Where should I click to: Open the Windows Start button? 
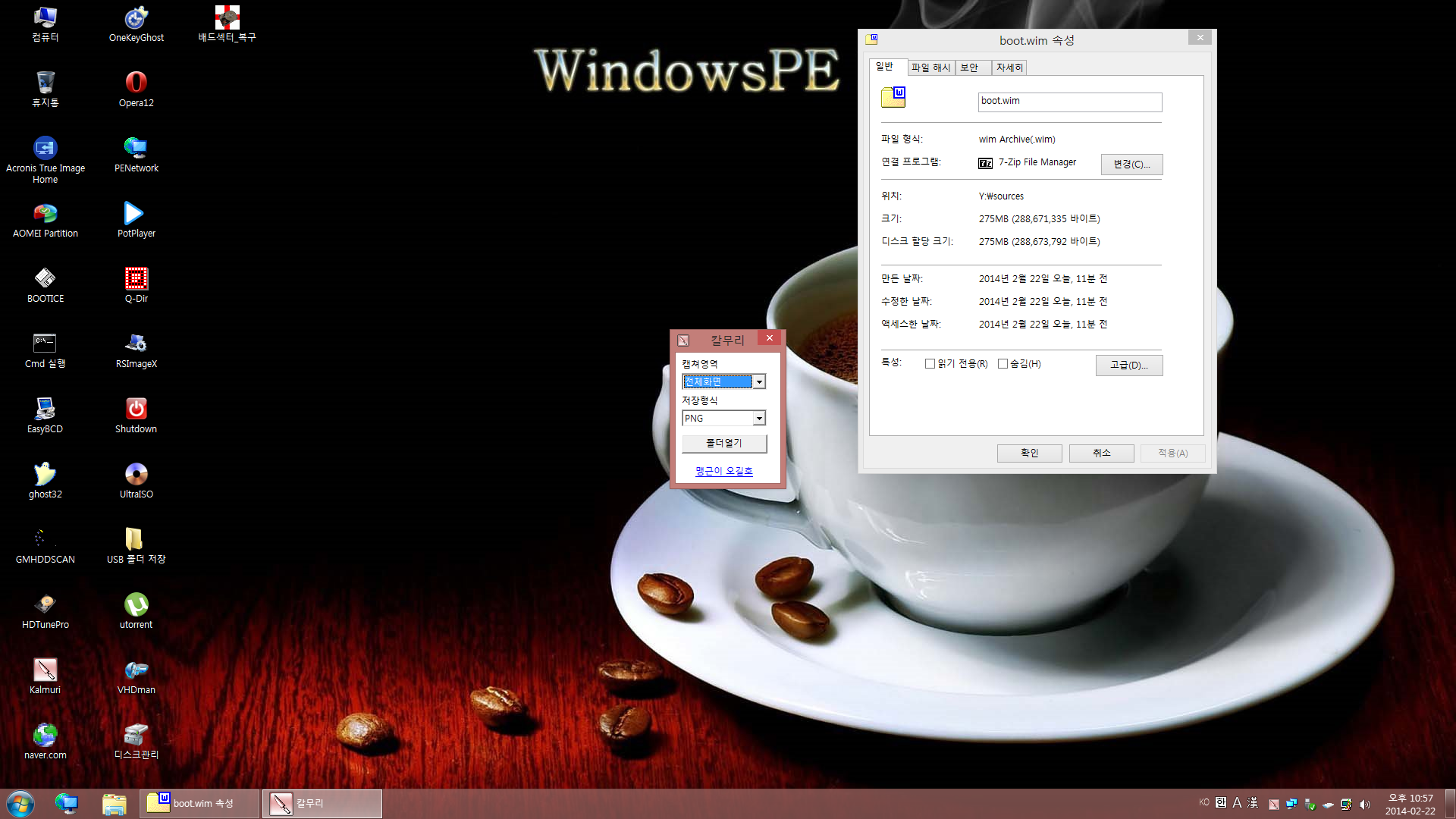pyautogui.click(x=20, y=803)
